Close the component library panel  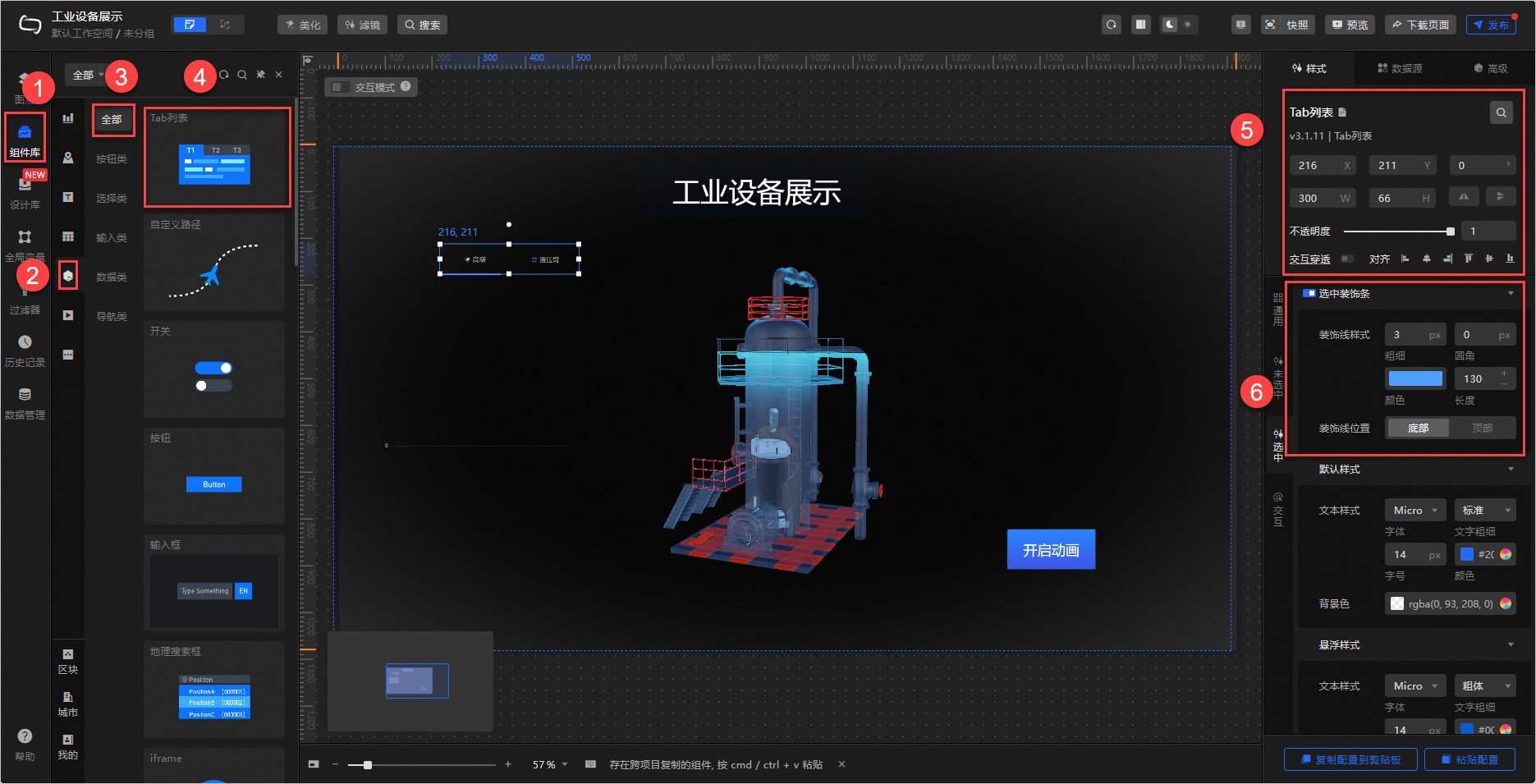[279, 75]
